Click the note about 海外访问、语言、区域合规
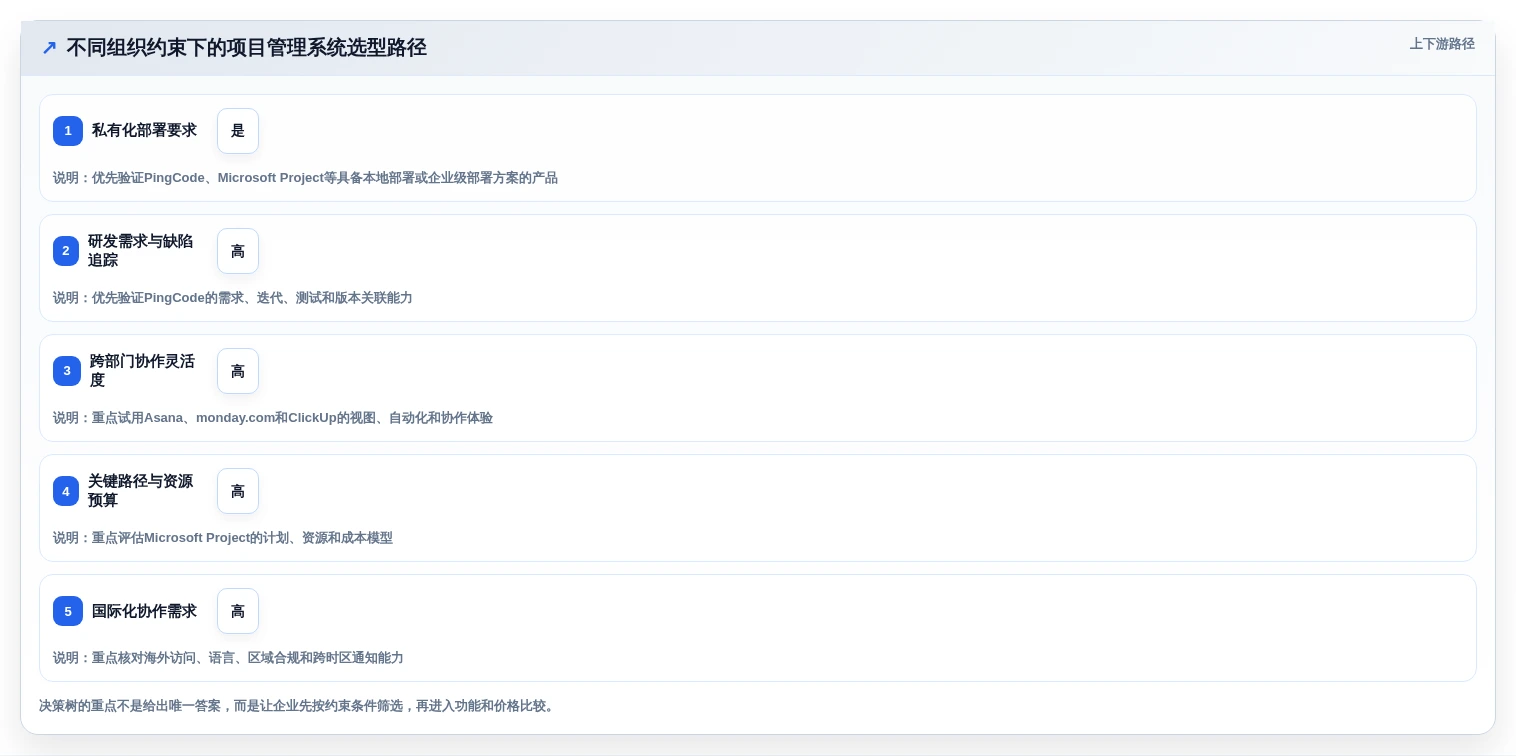Viewport: 1516px width, 756px height. (228, 658)
